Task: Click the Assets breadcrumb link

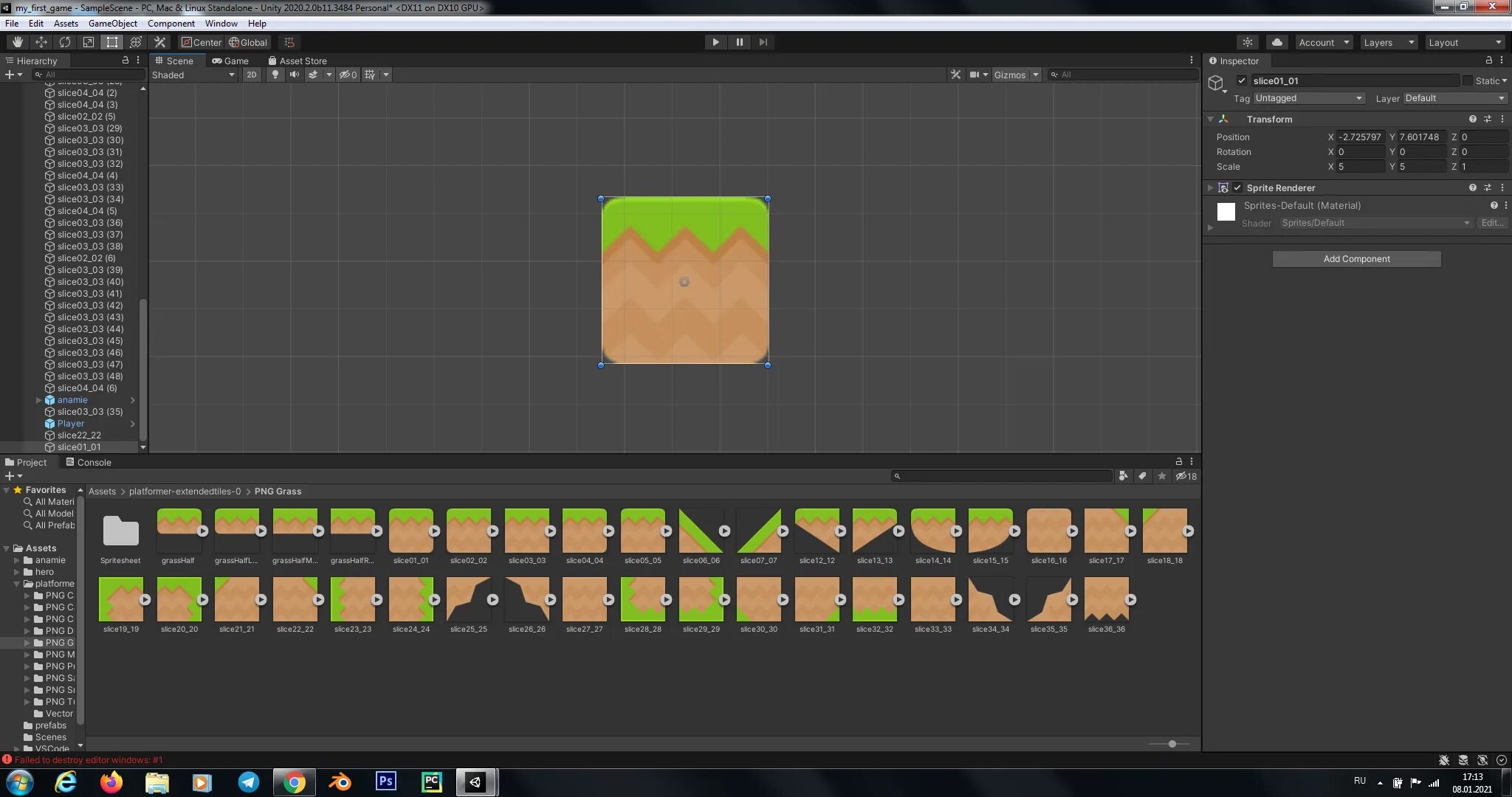Action: 102,491
